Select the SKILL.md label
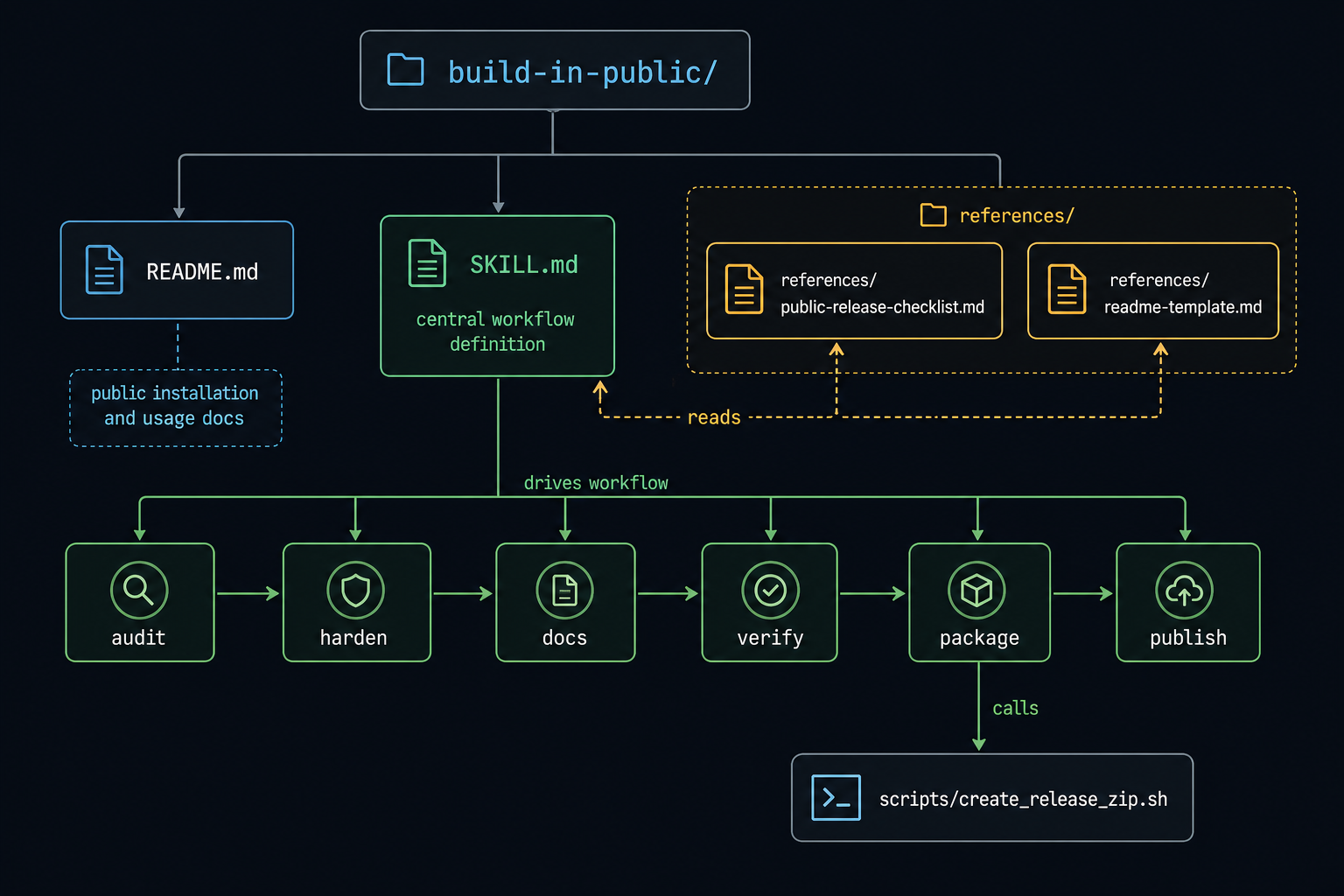1344x896 pixels. click(x=524, y=264)
